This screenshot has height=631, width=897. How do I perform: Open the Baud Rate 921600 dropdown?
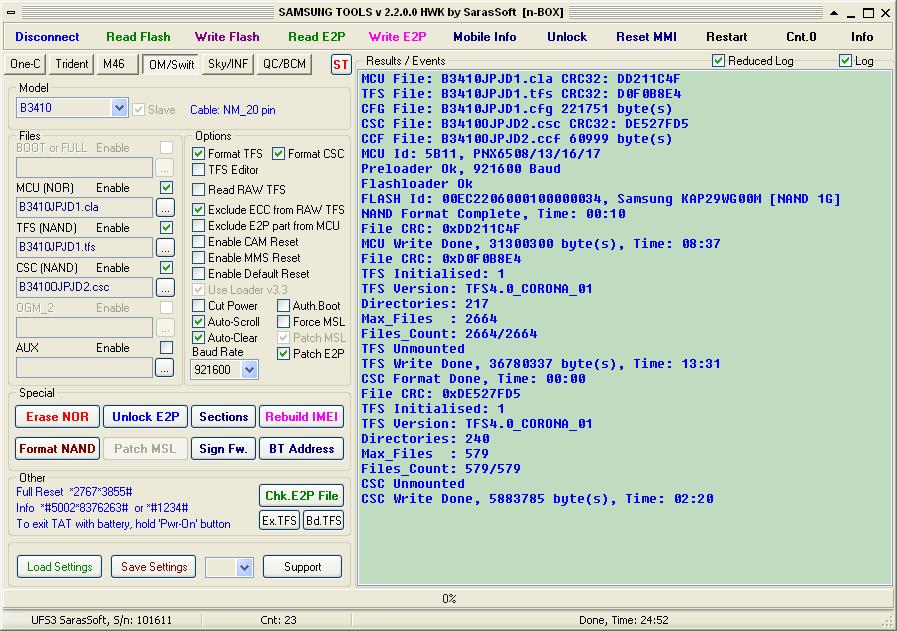[x=249, y=370]
